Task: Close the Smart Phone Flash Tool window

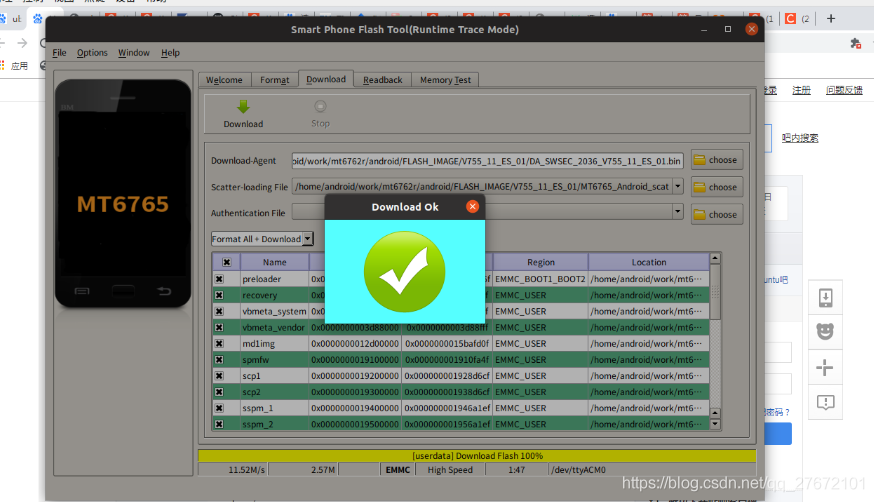Action: pos(751,29)
